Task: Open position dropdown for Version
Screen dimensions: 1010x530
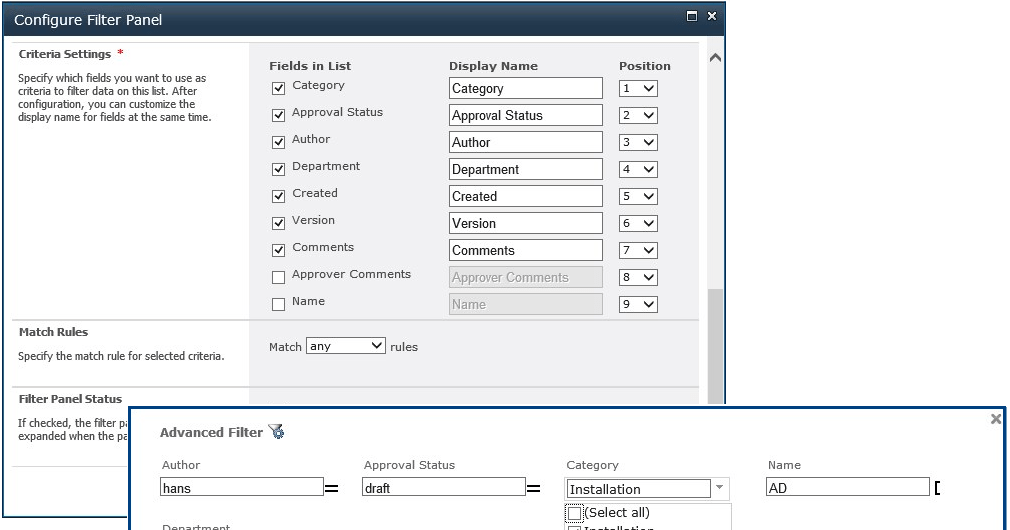Action: [638, 223]
